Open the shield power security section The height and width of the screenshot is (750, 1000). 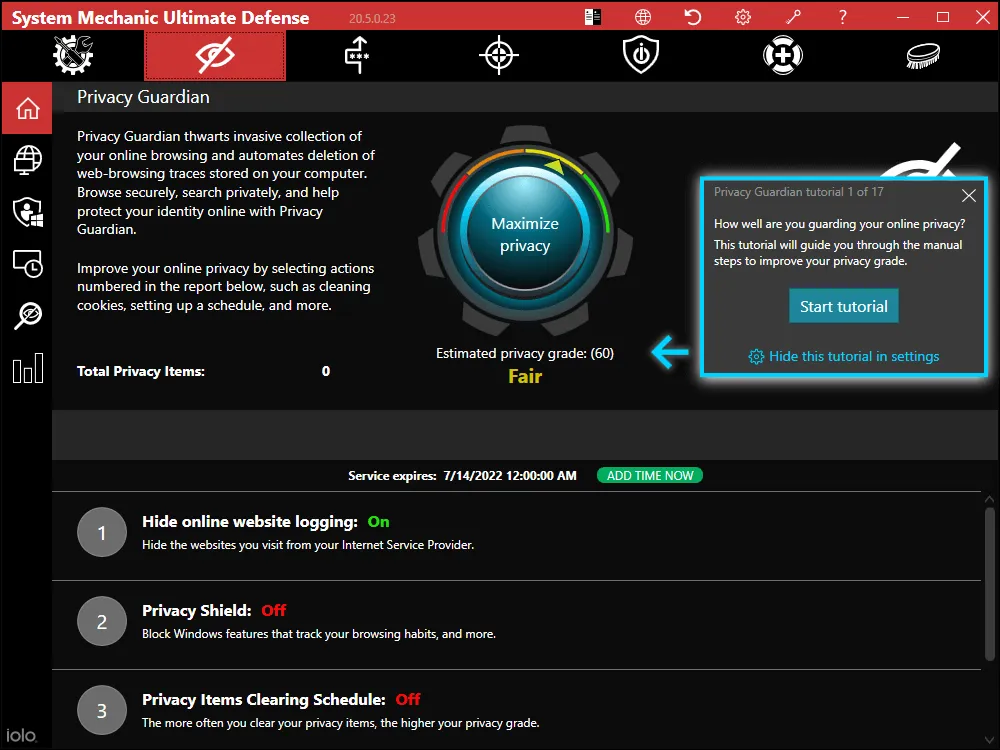(641, 55)
